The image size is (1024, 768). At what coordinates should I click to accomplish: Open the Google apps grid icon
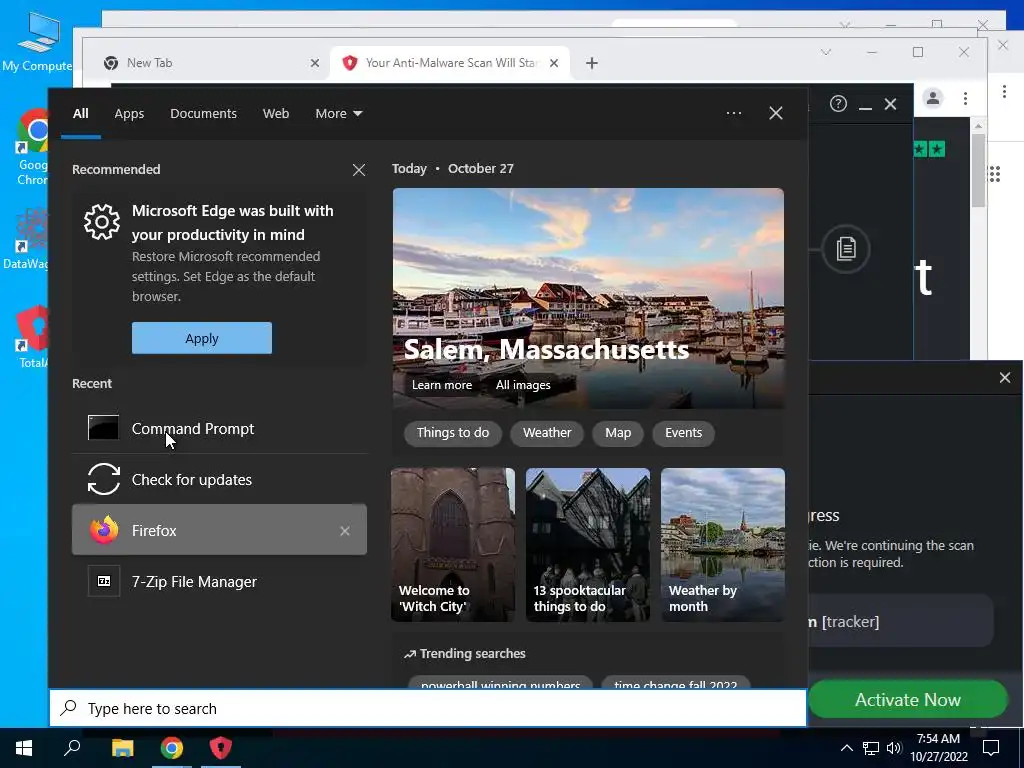(995, 174)
